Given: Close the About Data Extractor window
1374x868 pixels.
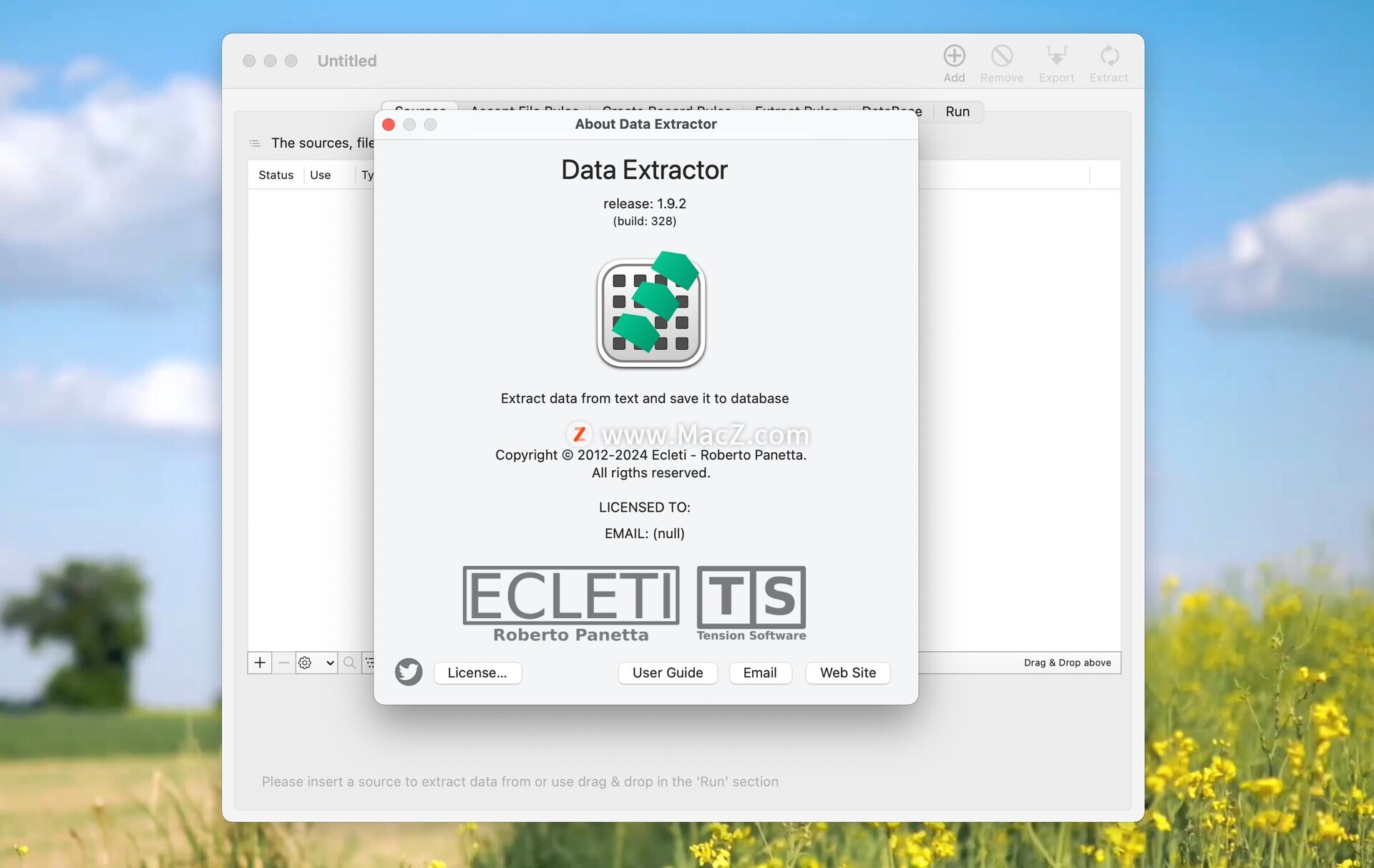Looking at the screenshot, I should coord(389,125).
